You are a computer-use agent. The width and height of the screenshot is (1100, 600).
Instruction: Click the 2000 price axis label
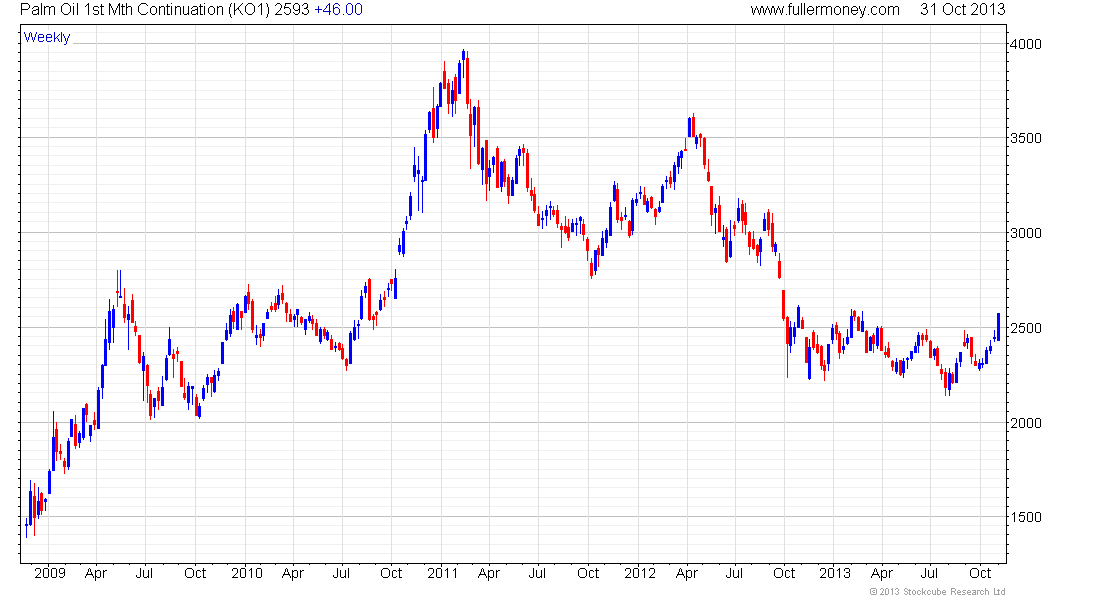(x=1026, y=422)
